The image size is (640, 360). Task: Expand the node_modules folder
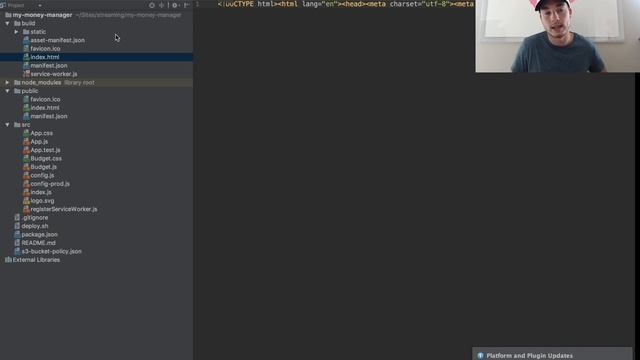click(x=7, y=82)
